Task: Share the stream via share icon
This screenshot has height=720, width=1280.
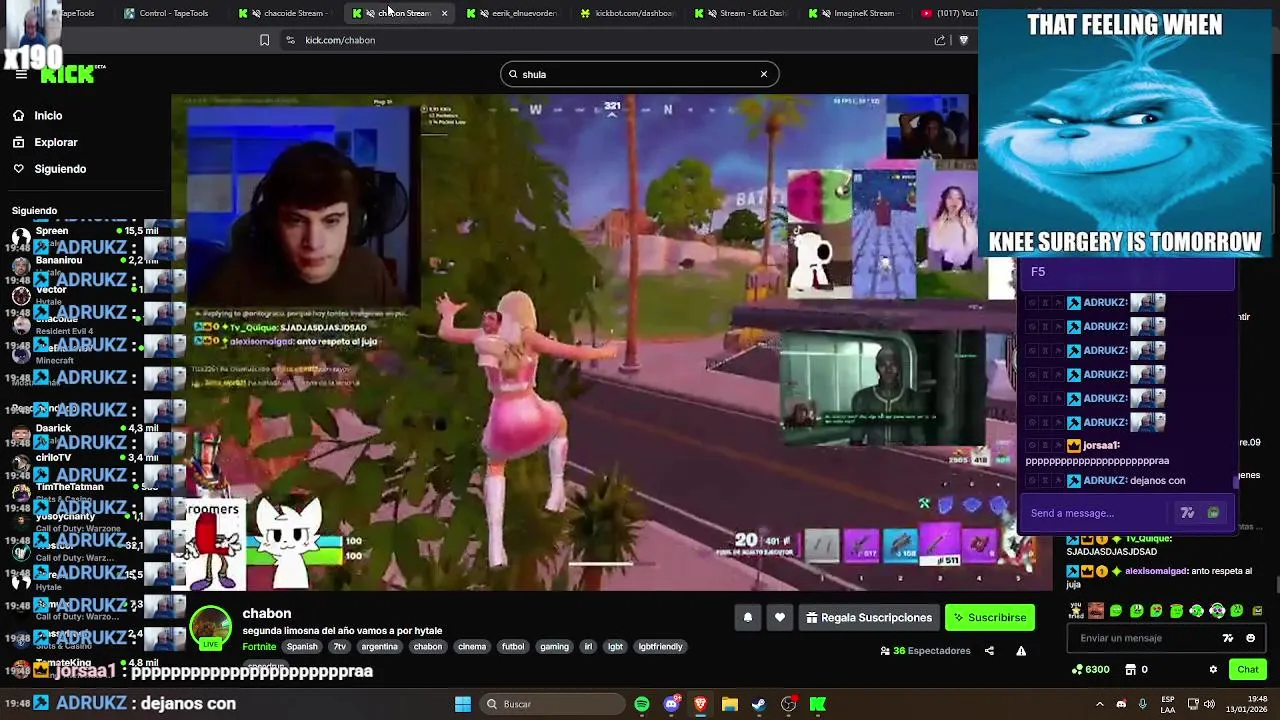Action: (989, 651)
